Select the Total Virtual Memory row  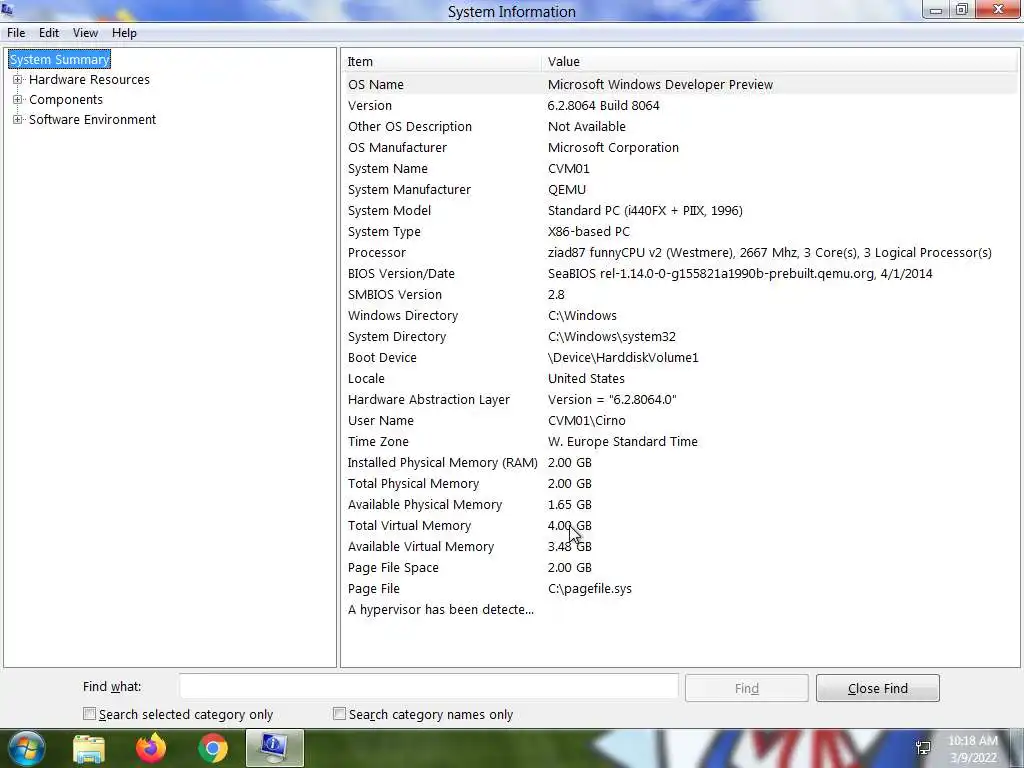coord(680,525)
